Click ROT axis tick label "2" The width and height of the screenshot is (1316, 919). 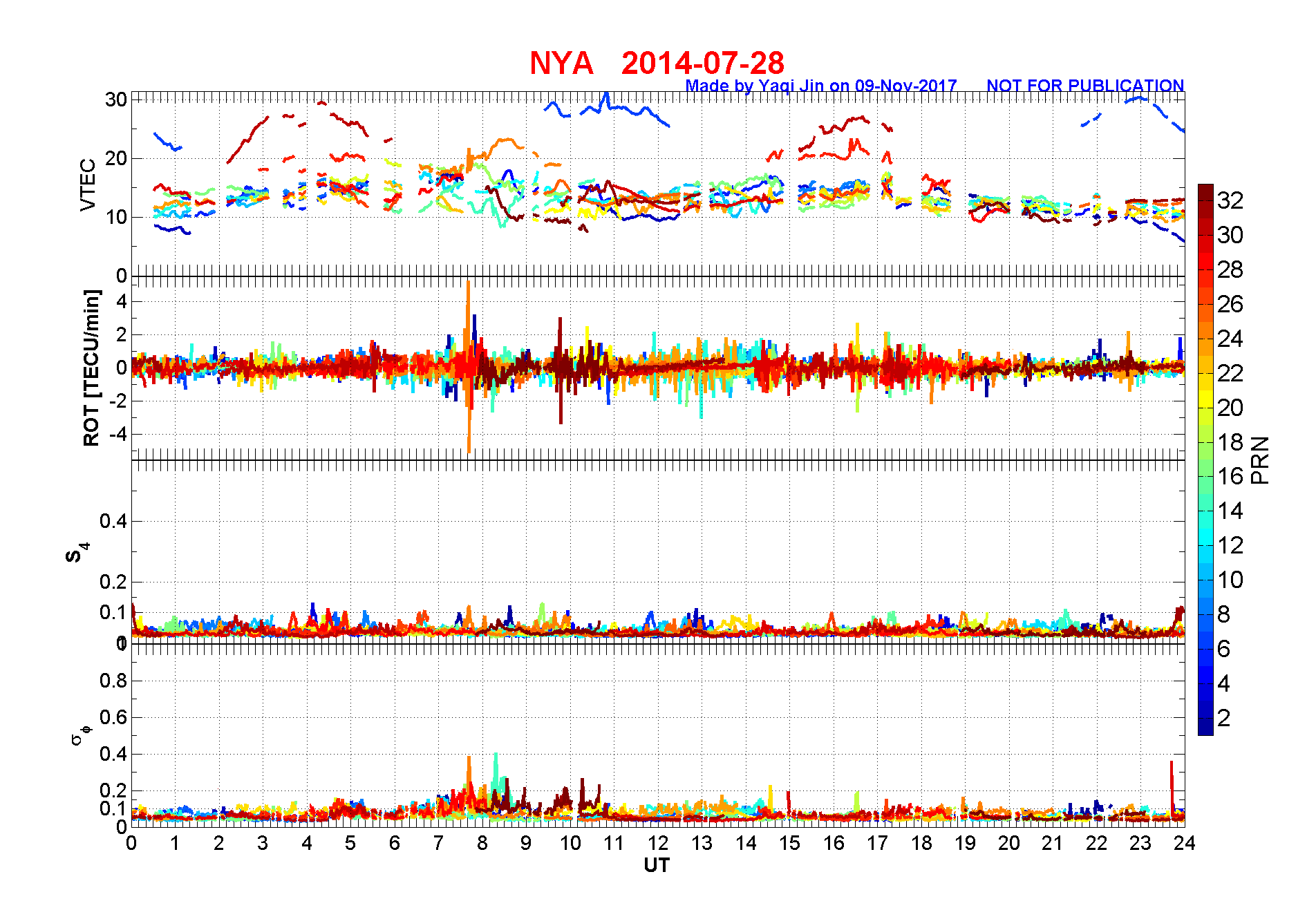pos(122,334)
